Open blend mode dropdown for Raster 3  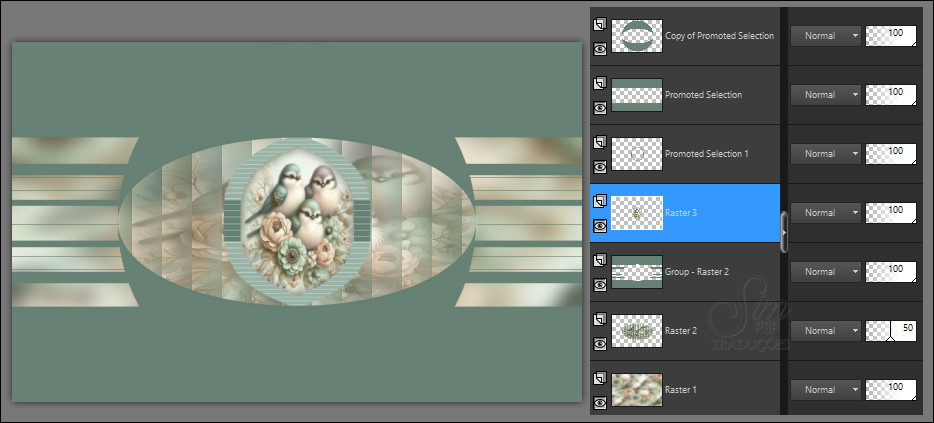click(825, 213)
